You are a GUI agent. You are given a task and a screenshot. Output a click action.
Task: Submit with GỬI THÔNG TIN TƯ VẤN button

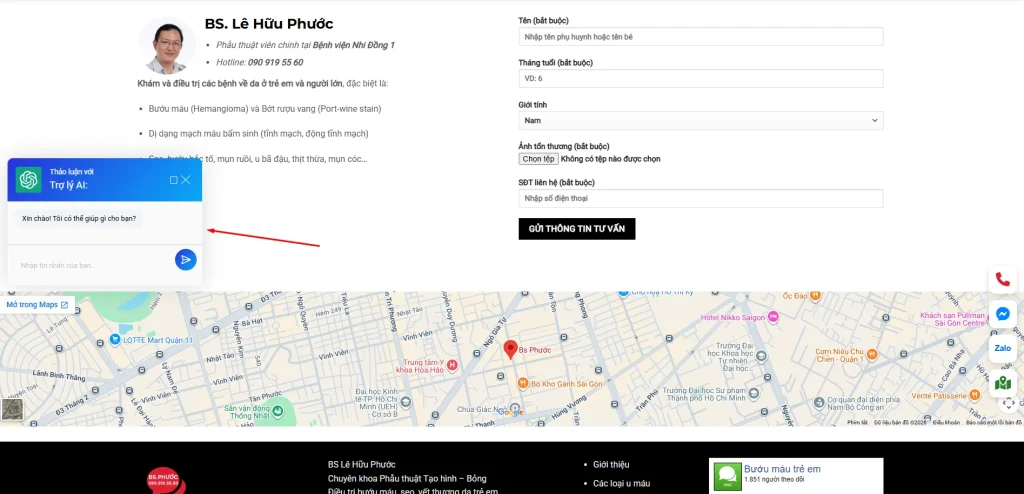point(577,229)
